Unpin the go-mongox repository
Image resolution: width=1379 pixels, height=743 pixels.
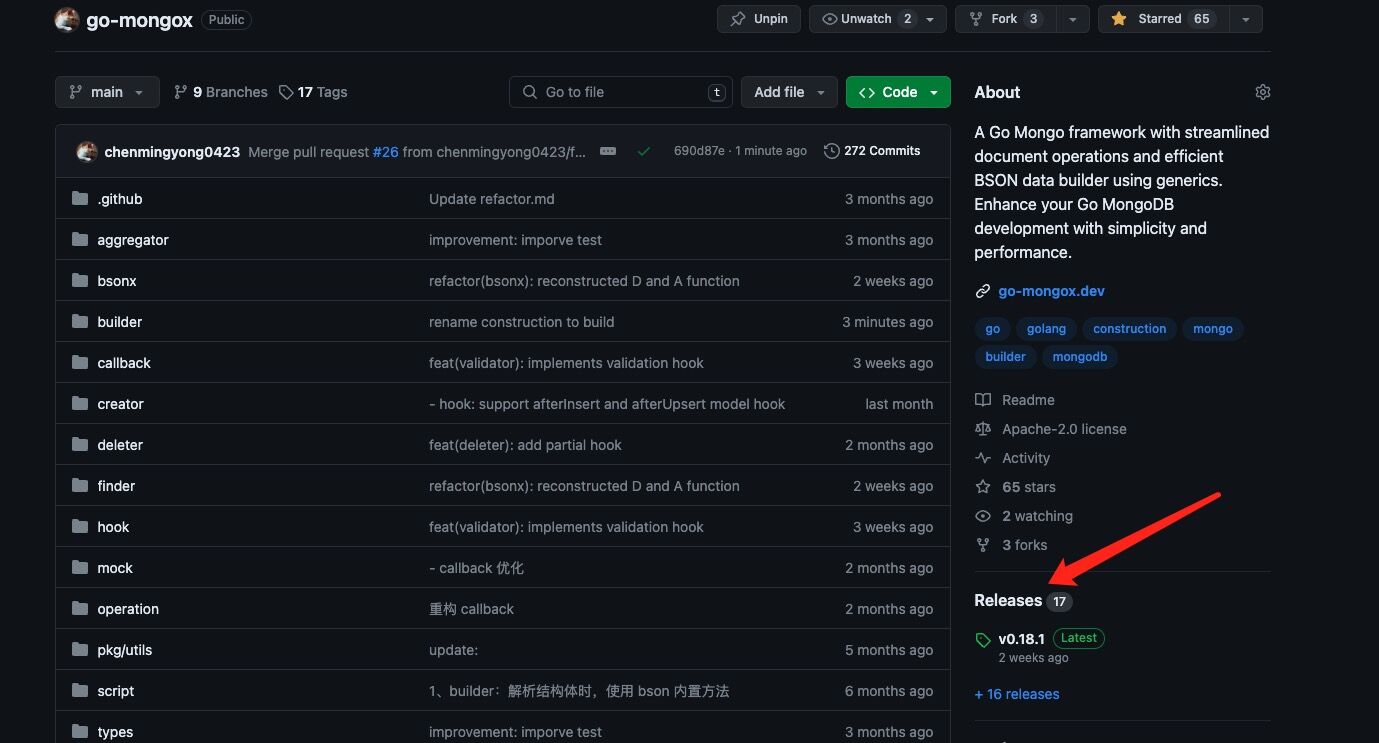(758, 18)
